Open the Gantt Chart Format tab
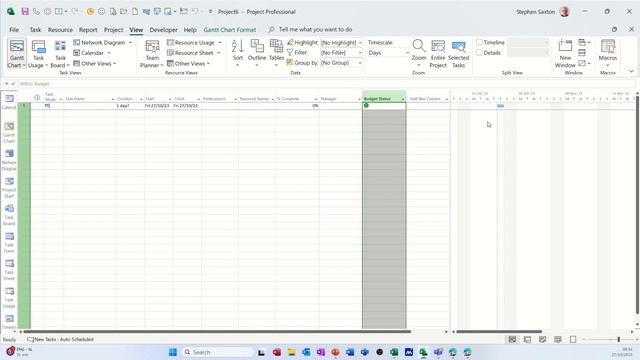The image size is (640, 360). [229, 29]
